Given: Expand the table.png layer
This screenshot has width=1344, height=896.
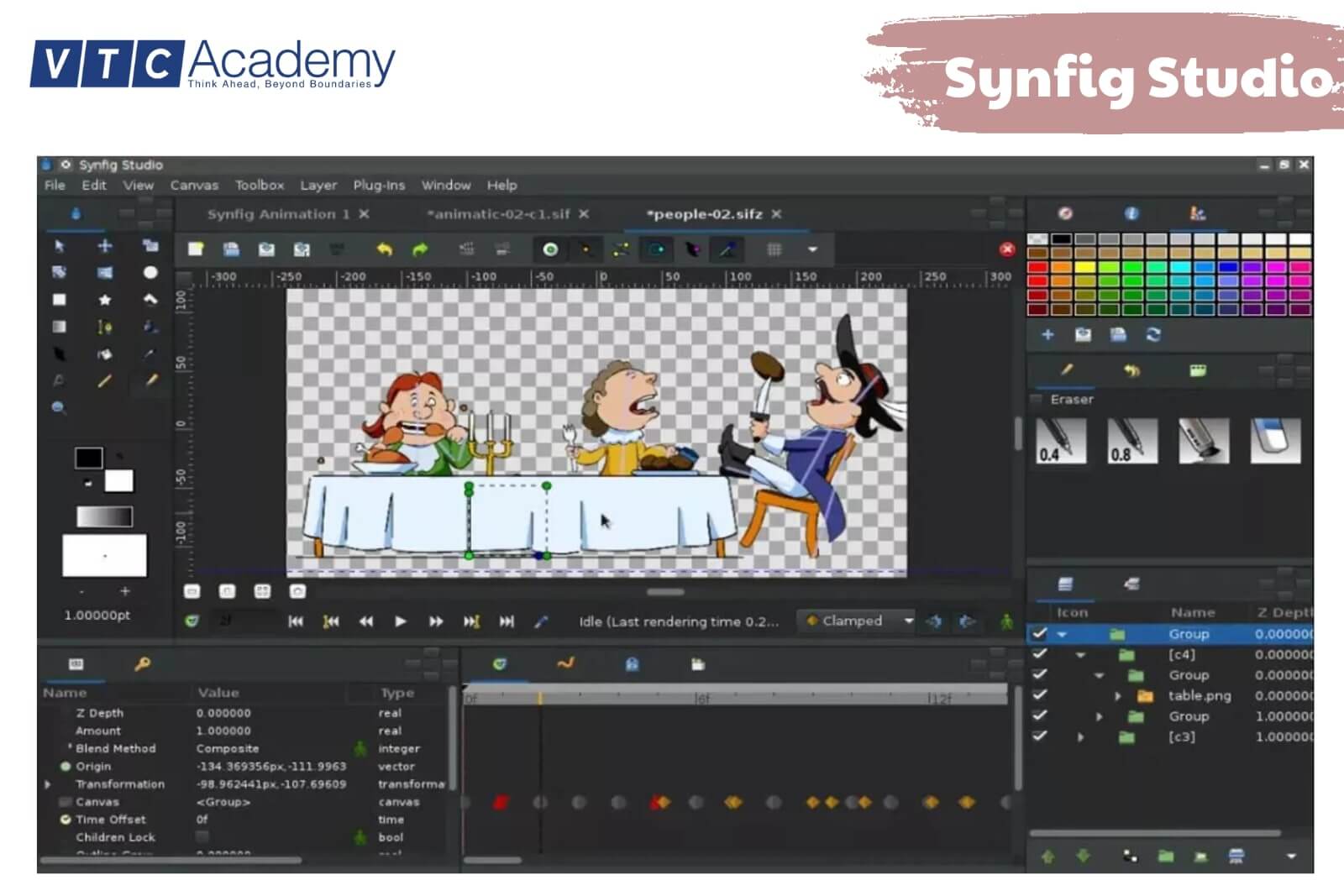Looking at the screenshot, I should [1118, 696].
